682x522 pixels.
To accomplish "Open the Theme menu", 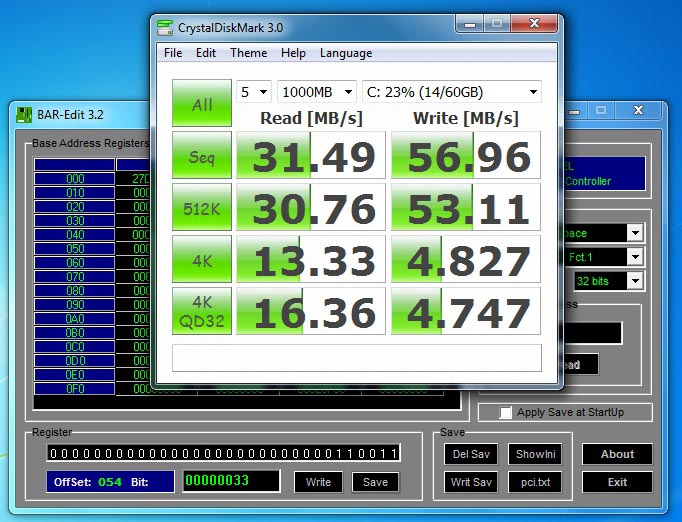I will (248, 53).
